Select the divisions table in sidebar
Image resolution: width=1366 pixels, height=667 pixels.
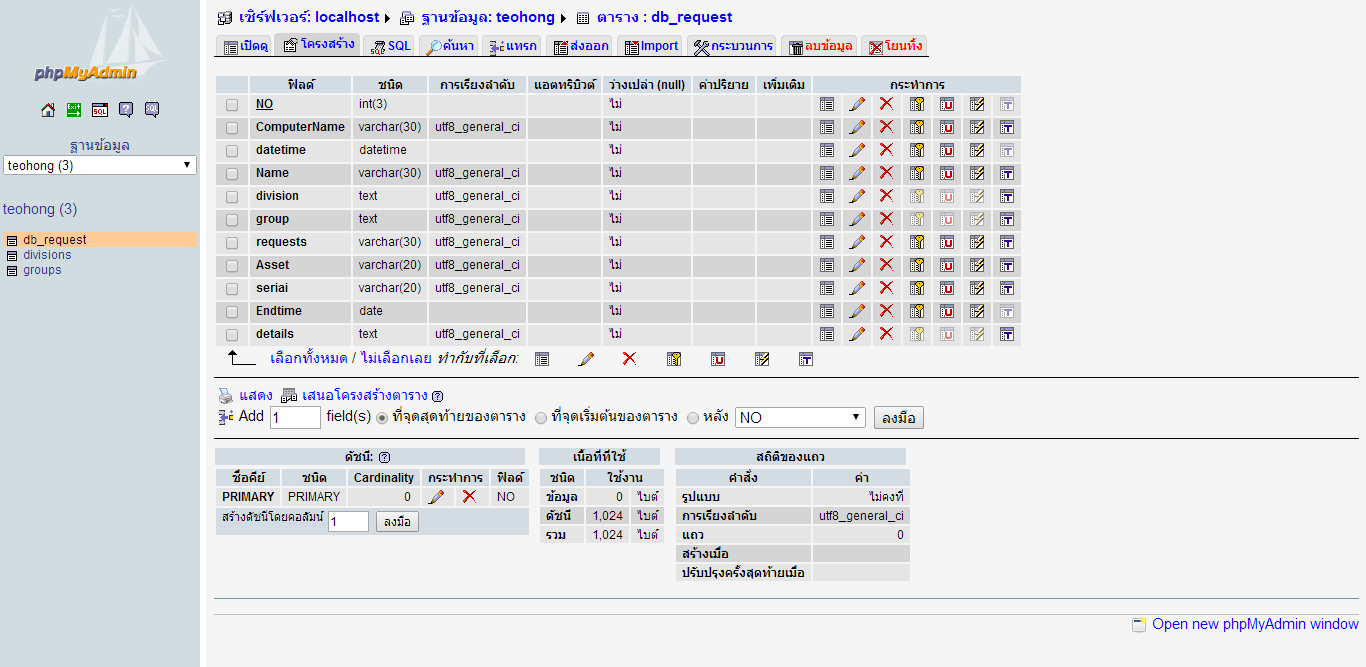coord(47,255)
